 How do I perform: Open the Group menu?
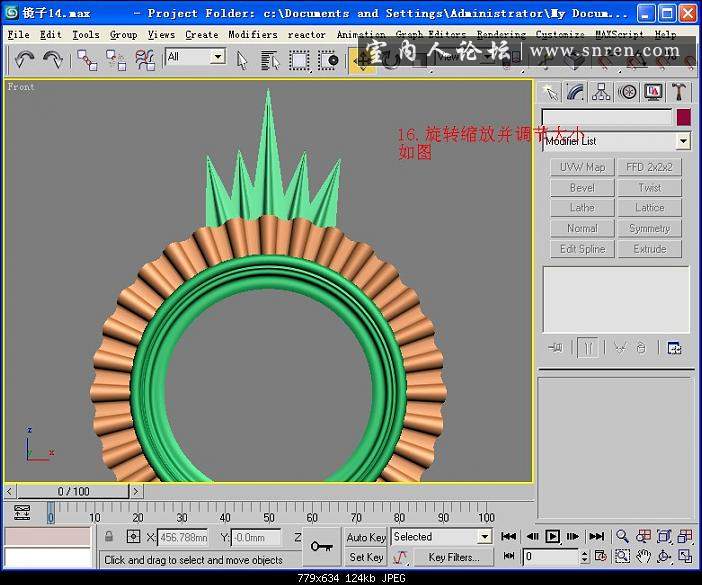(x=124, y=34)
